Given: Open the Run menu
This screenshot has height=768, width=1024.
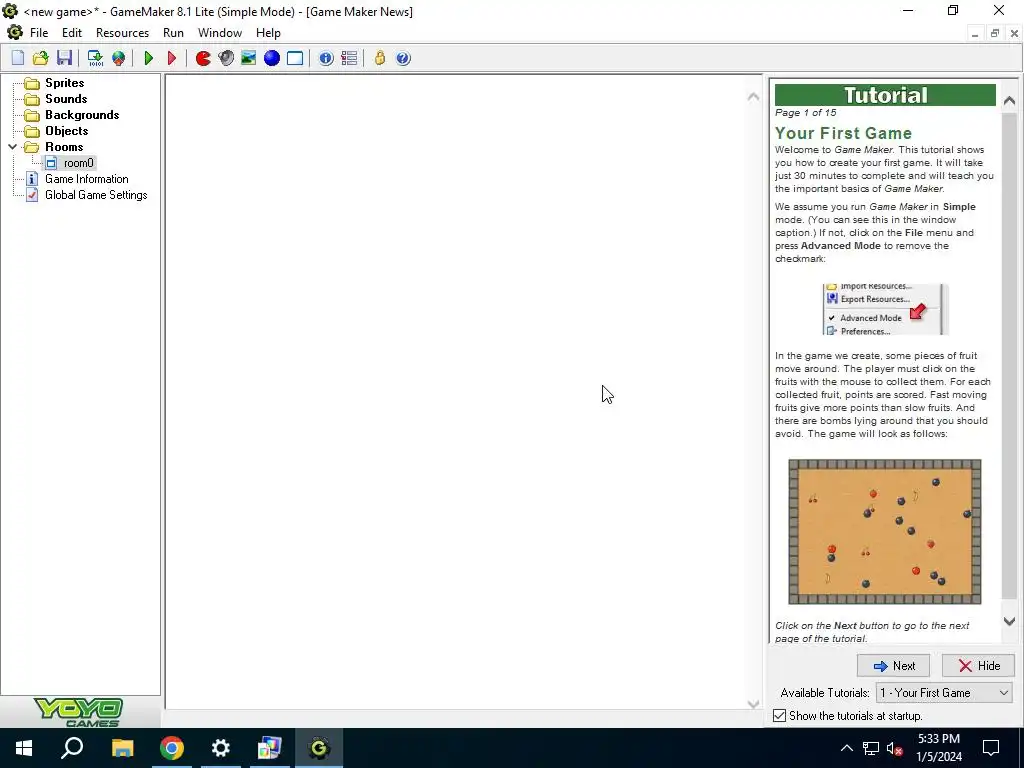Looking at the screenshot, I should tap(173, 33).
